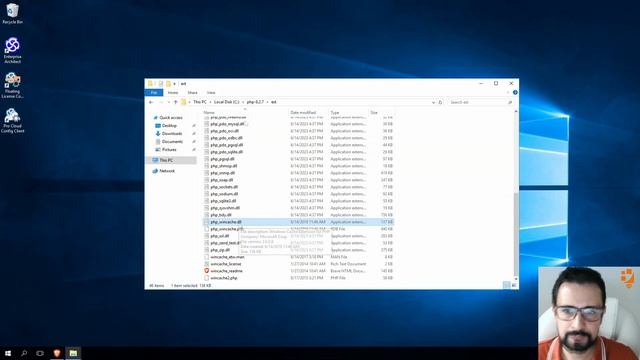Select Desktop in Quick access
The height and width of the screenshot is (360, 640).
coord(169,126)
